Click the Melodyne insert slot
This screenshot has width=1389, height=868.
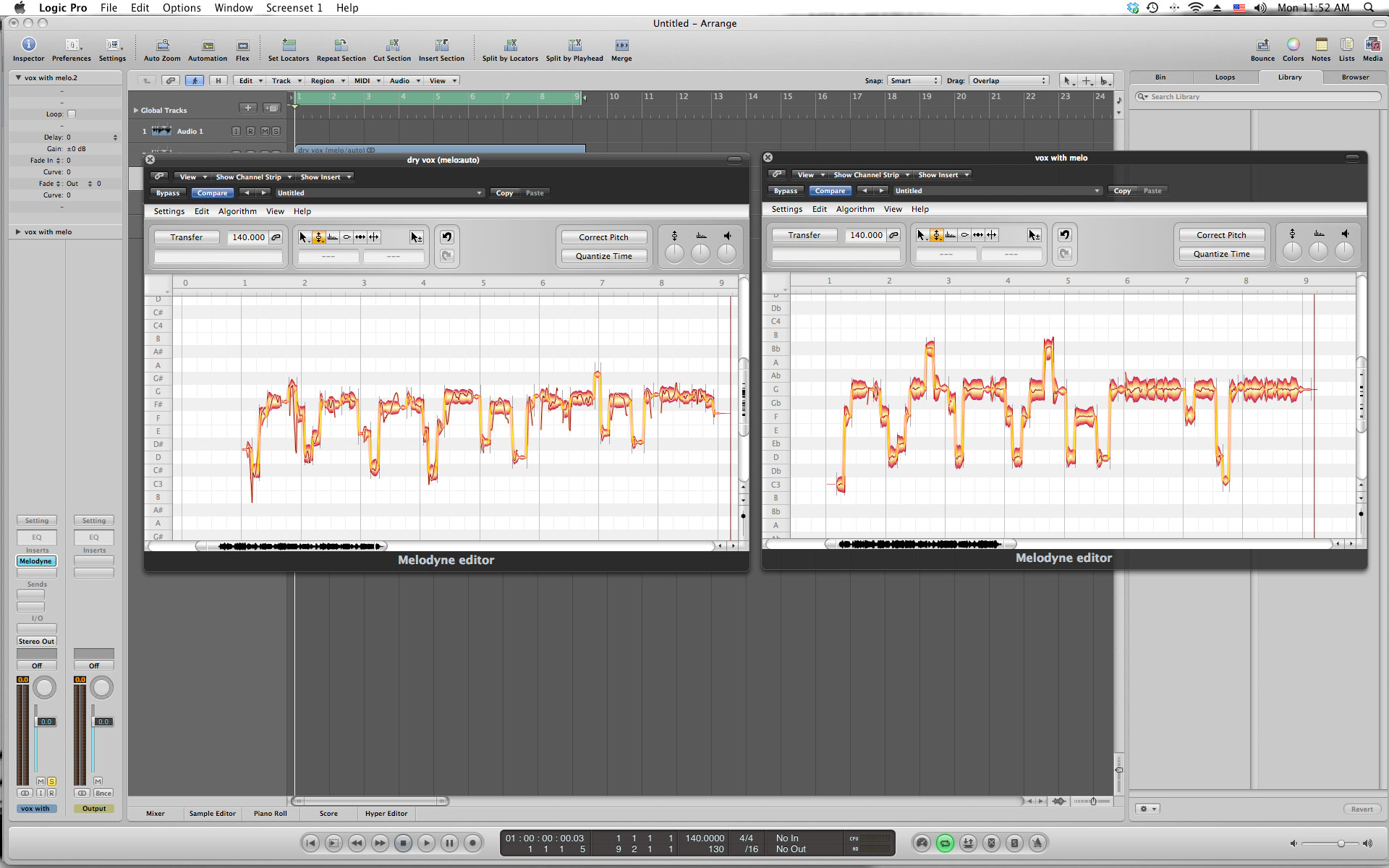36,561
